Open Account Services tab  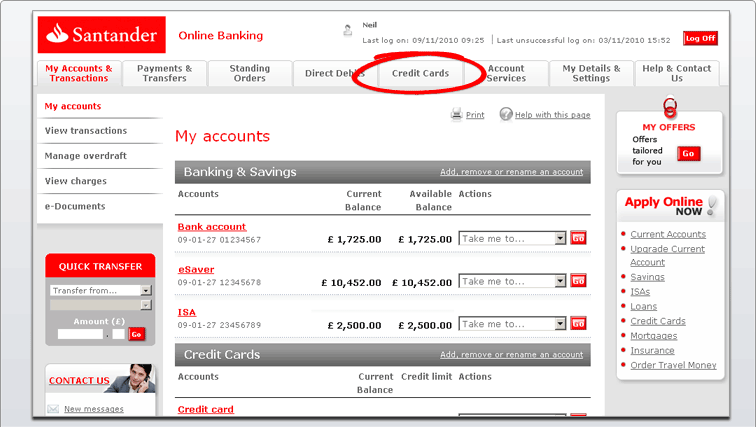(506, 73)
